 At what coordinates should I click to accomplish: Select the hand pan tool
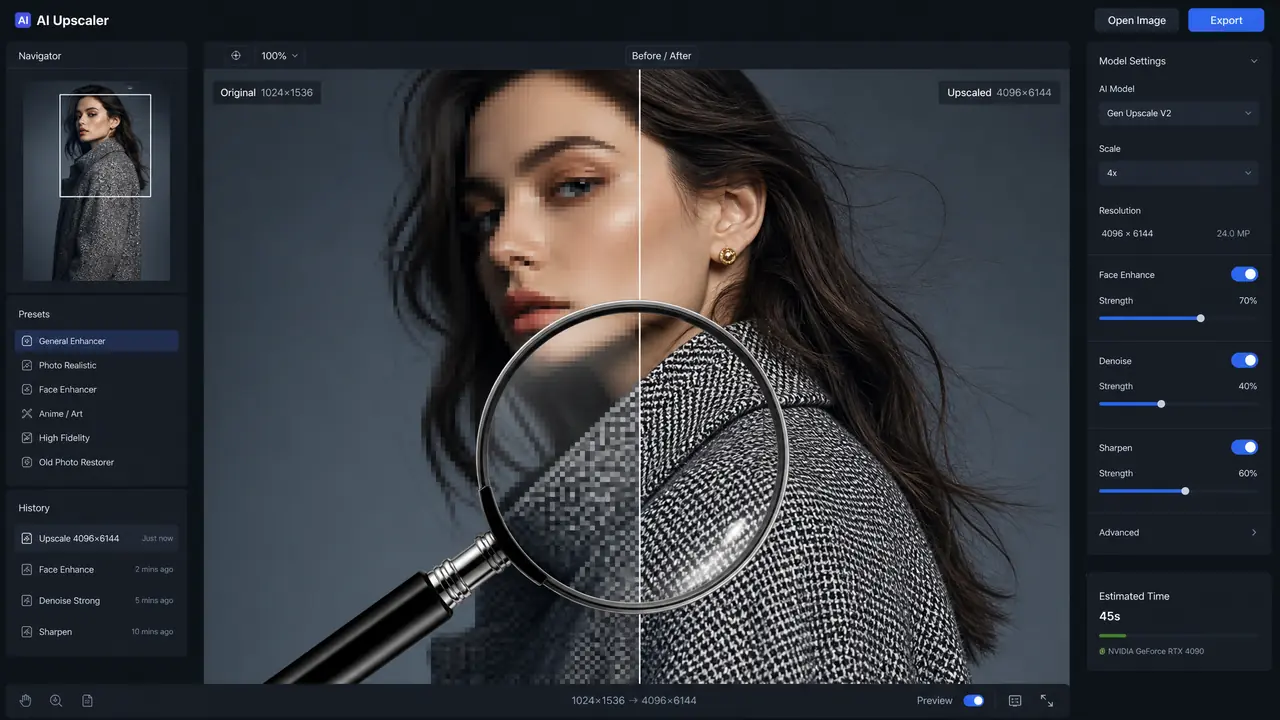point(26,701)
